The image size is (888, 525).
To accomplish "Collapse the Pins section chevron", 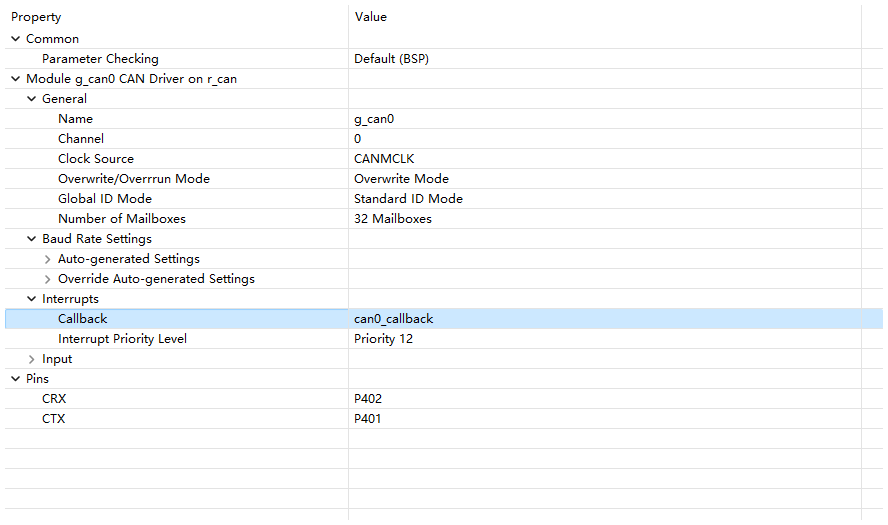I will [15, 379].
